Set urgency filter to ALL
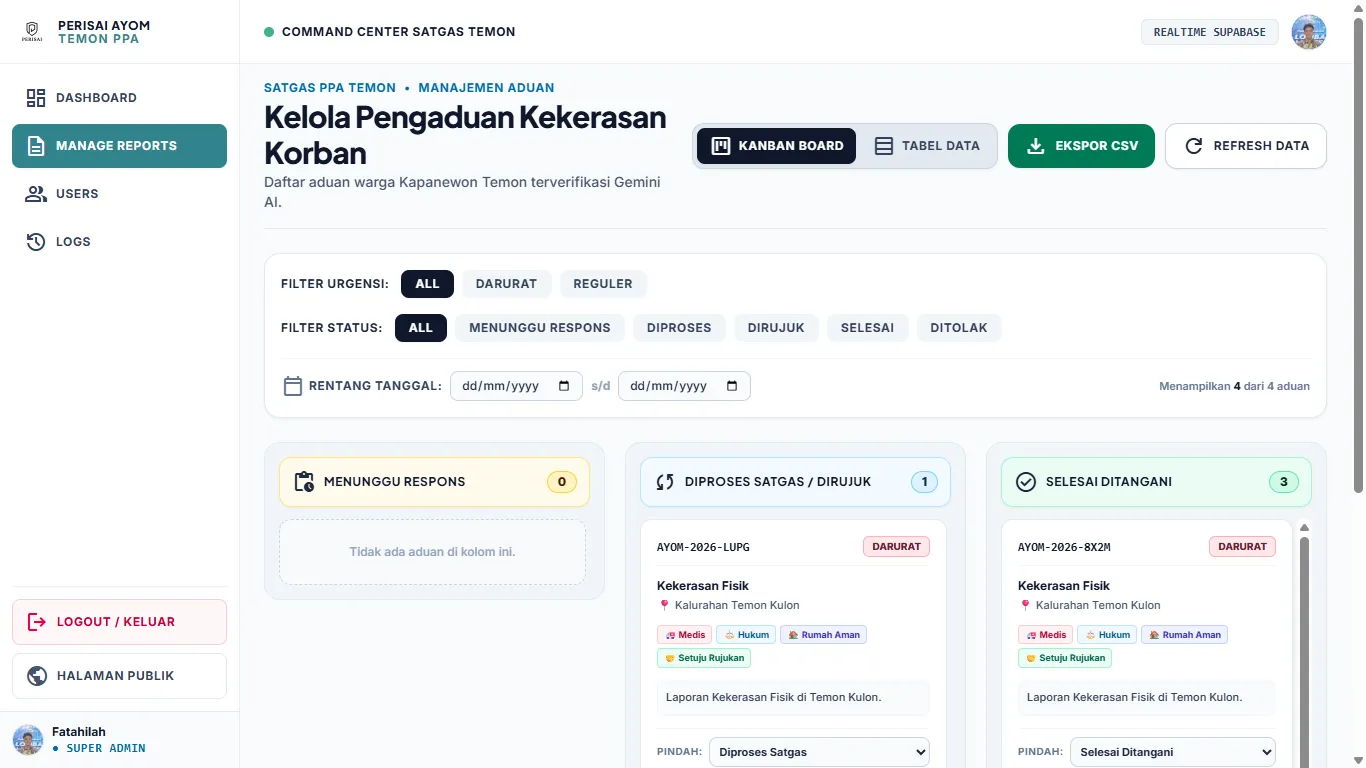Image resolution: width=1366 pixels, height=768 pixels. coord(427,284)
